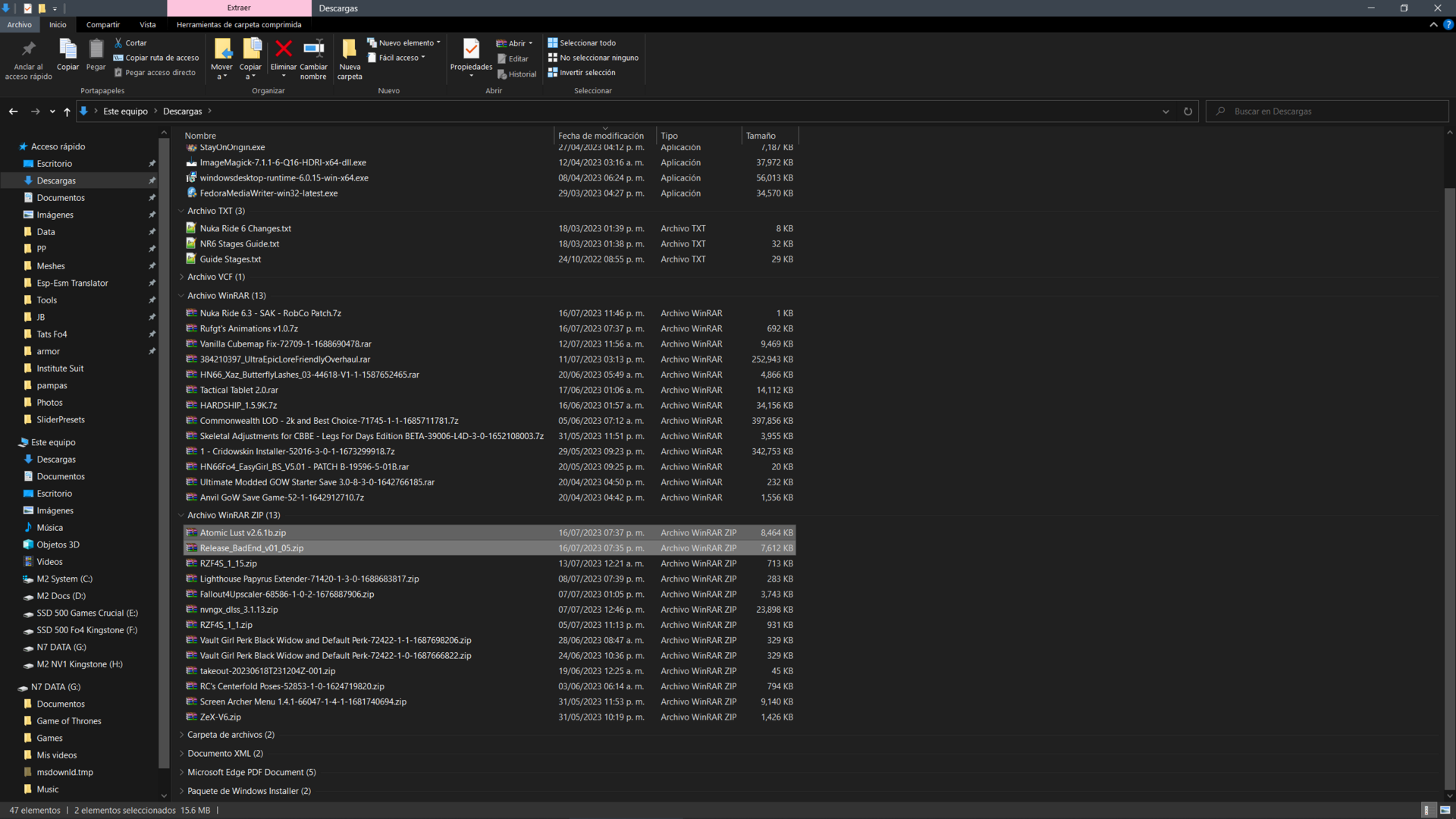Click Pegar acceso directo
The width and height of the screenshot is (1456, 819).
(x=155, y=73)
